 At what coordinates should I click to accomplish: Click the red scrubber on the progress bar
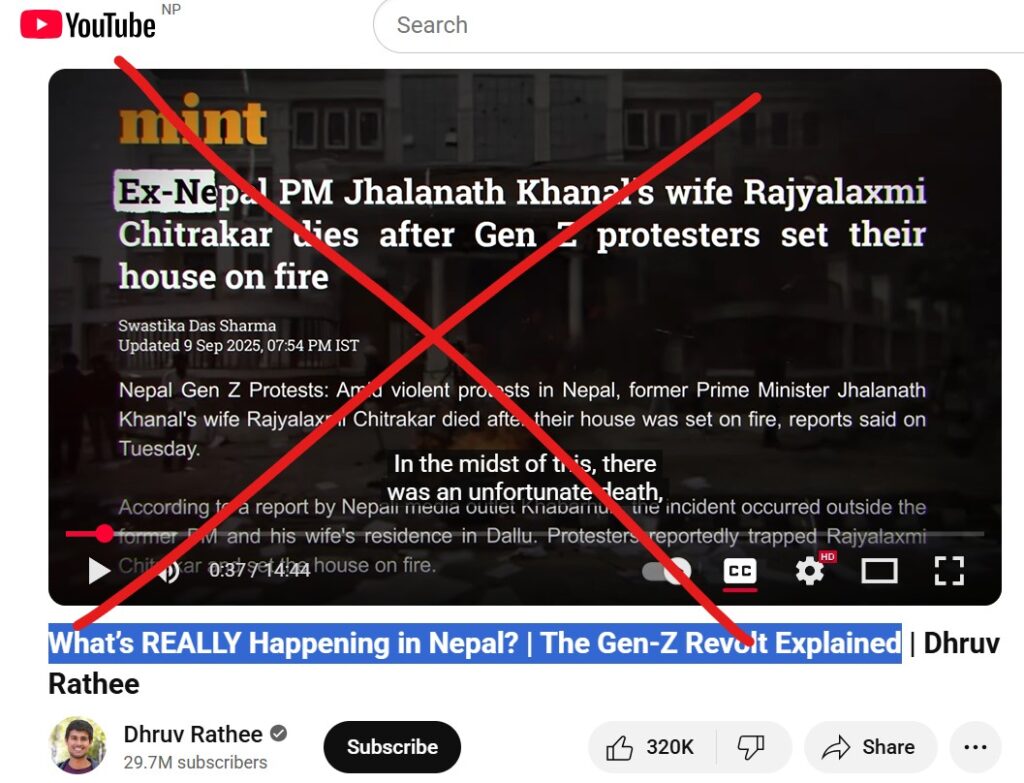click(104, 534)
